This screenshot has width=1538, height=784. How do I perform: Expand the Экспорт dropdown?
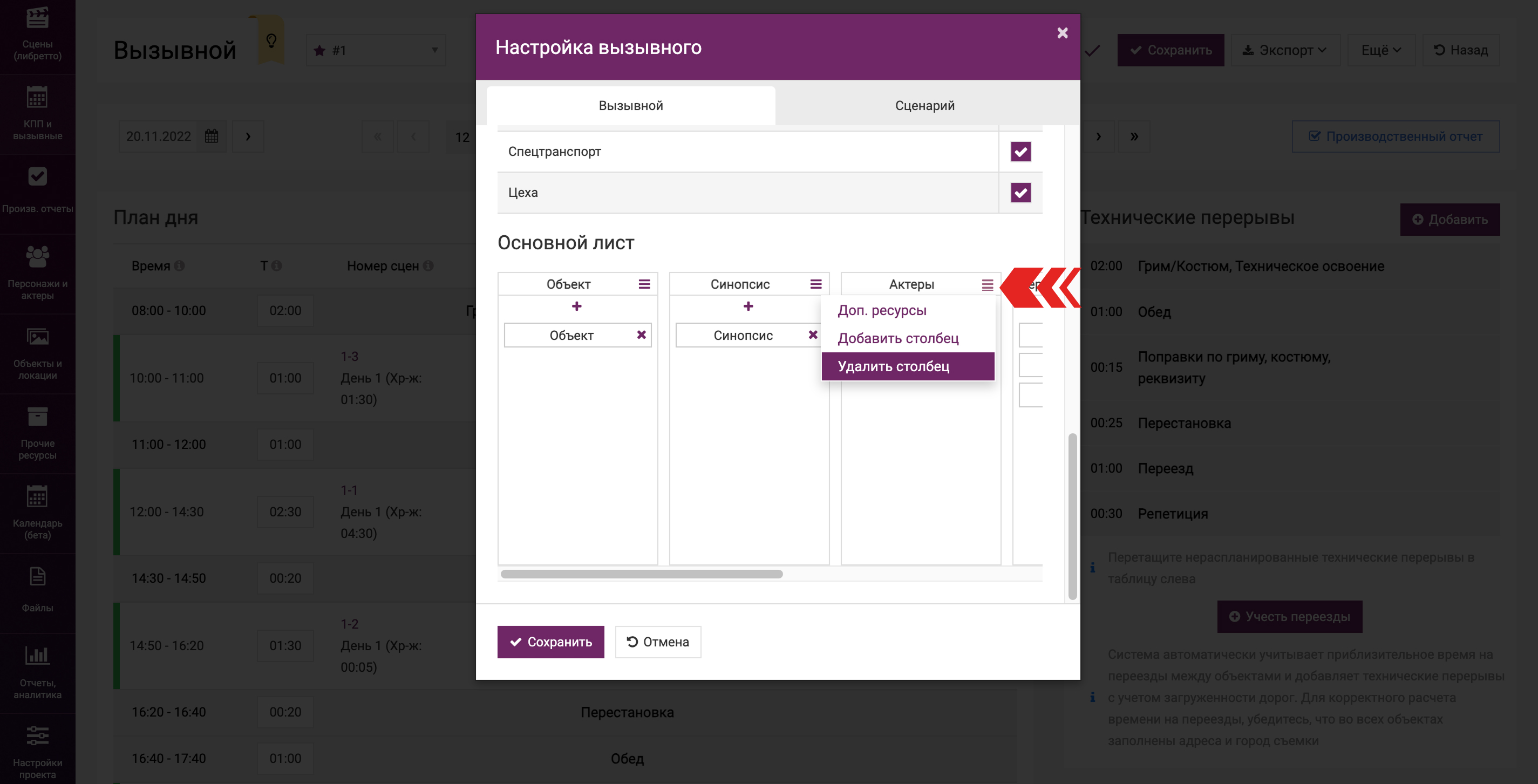[x=1286, y=50]
